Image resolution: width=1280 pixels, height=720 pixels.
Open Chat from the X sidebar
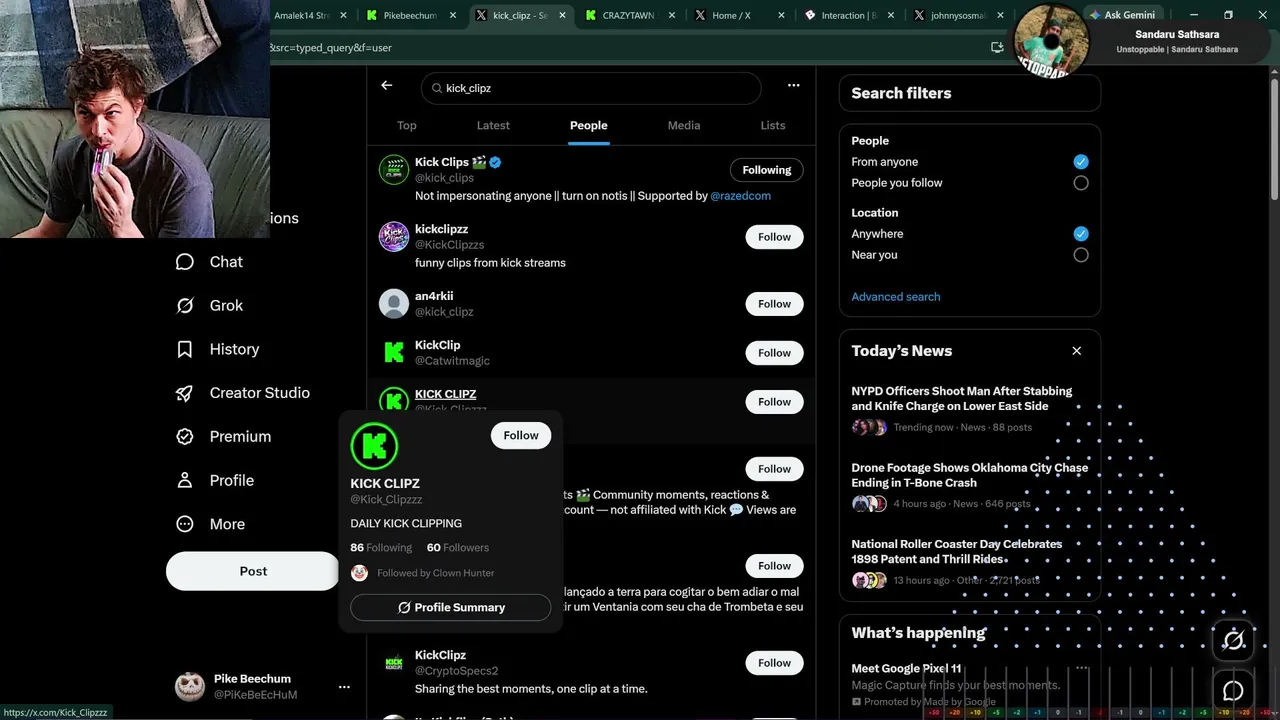(209, 262)
